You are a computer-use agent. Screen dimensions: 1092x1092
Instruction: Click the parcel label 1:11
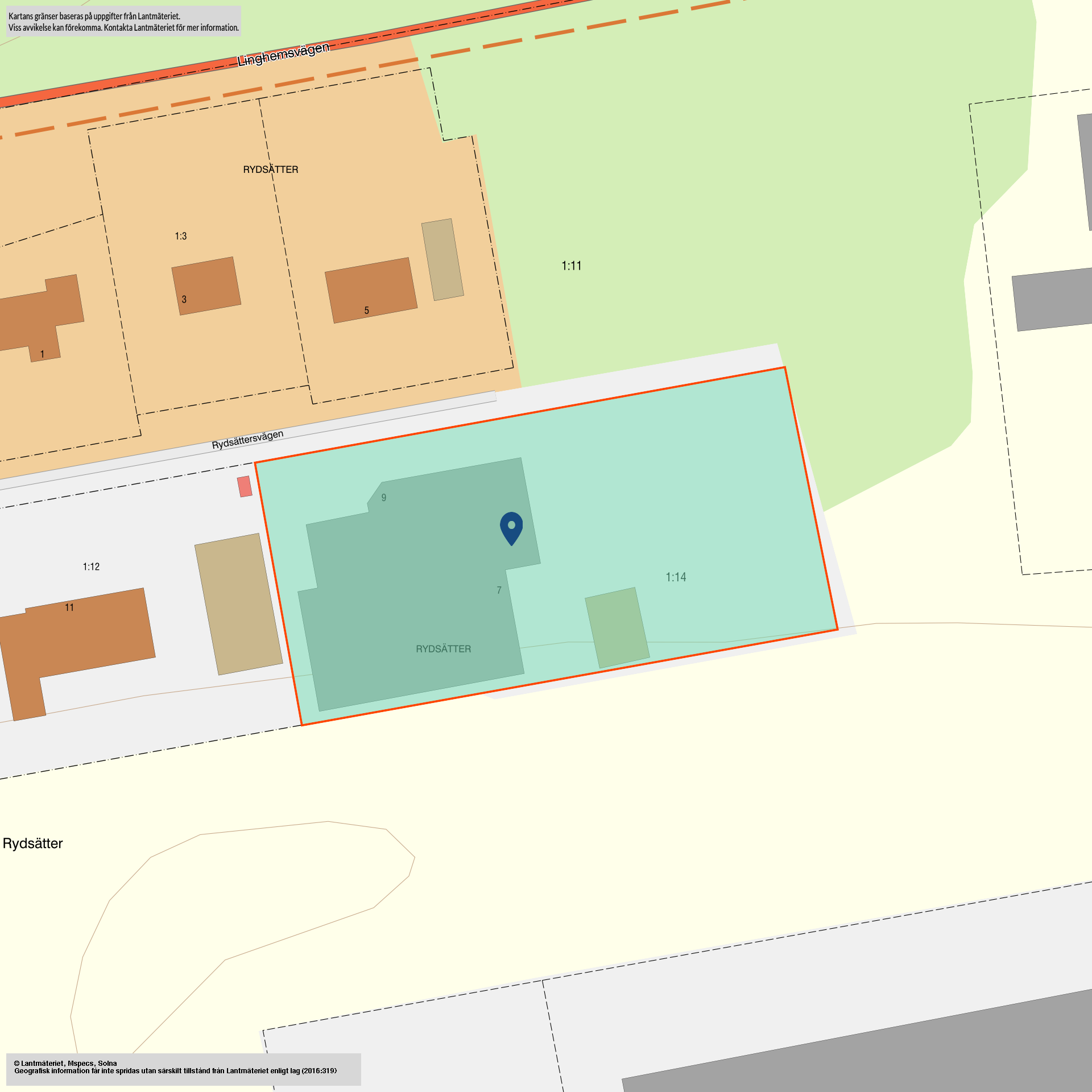pos(571,266)
